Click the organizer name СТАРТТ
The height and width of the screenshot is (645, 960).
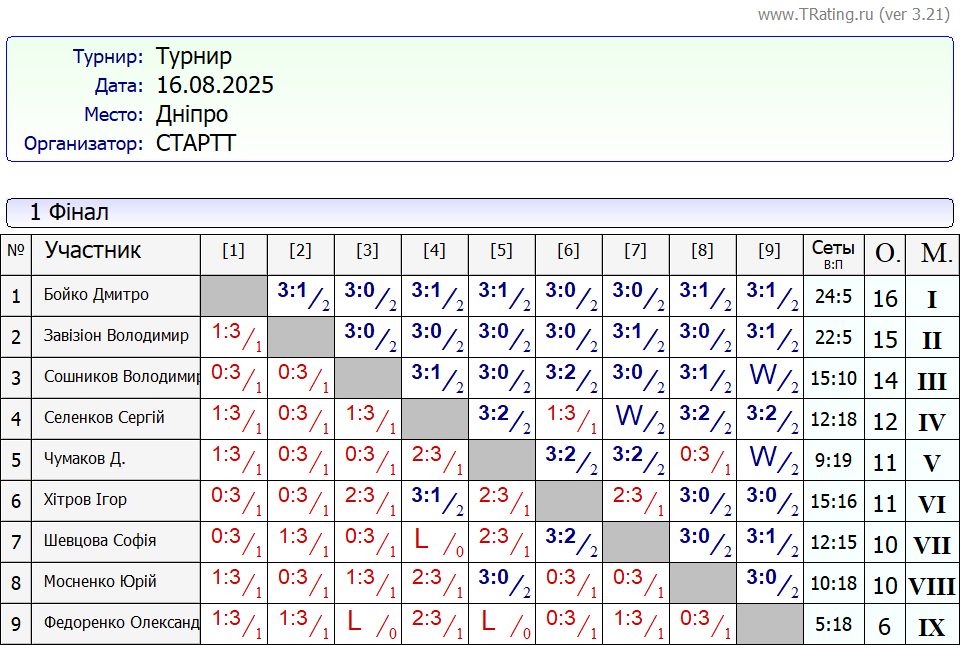196,143
